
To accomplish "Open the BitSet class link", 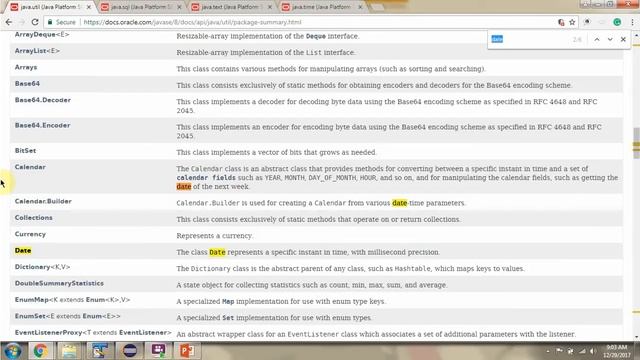I will (x=25, y=151).
